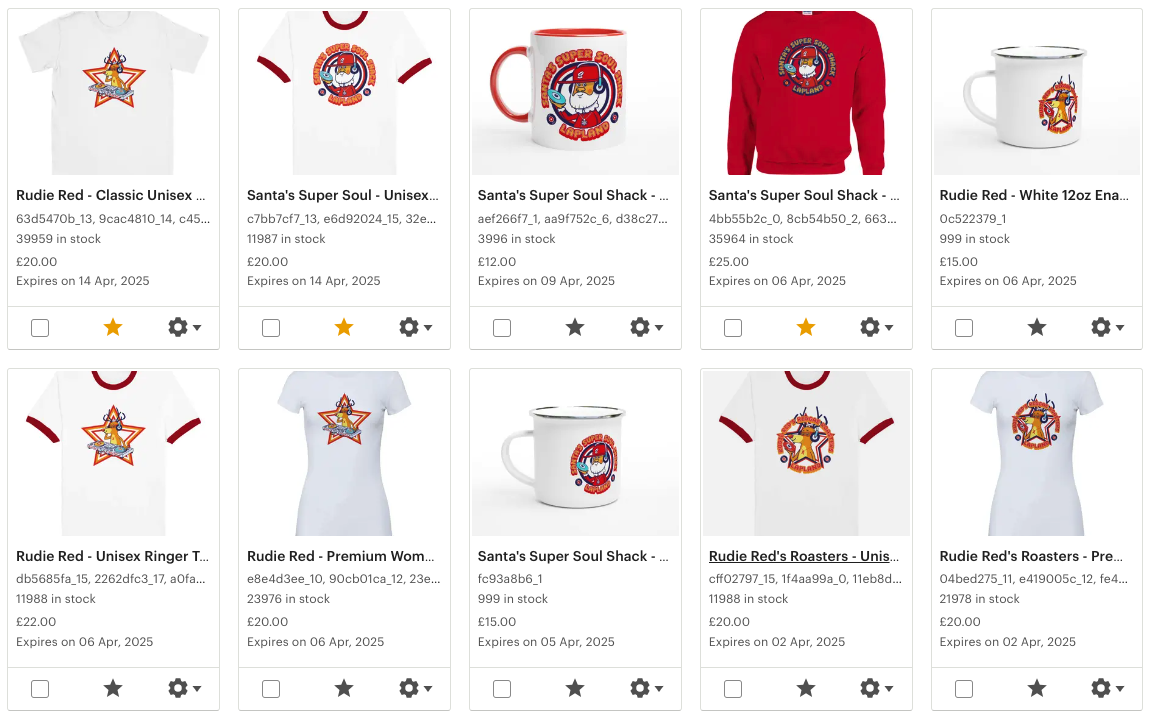The width and height of the screenshot is (1151, 721).
Task: Check the Rudie Red's Roasters Premium listing box
Action: coord(964,689)
